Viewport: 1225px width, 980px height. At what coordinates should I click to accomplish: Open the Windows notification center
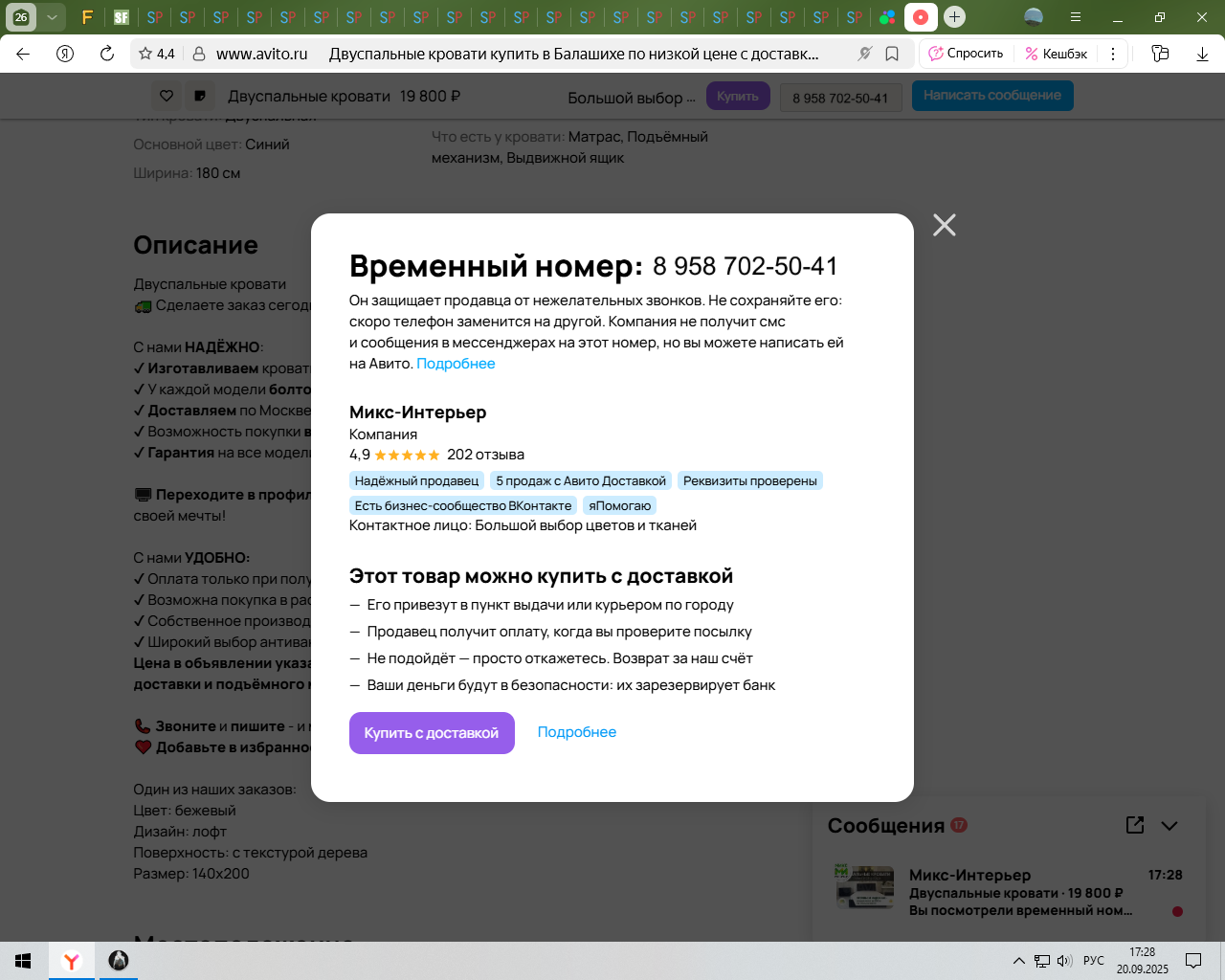pos(1193,961)
